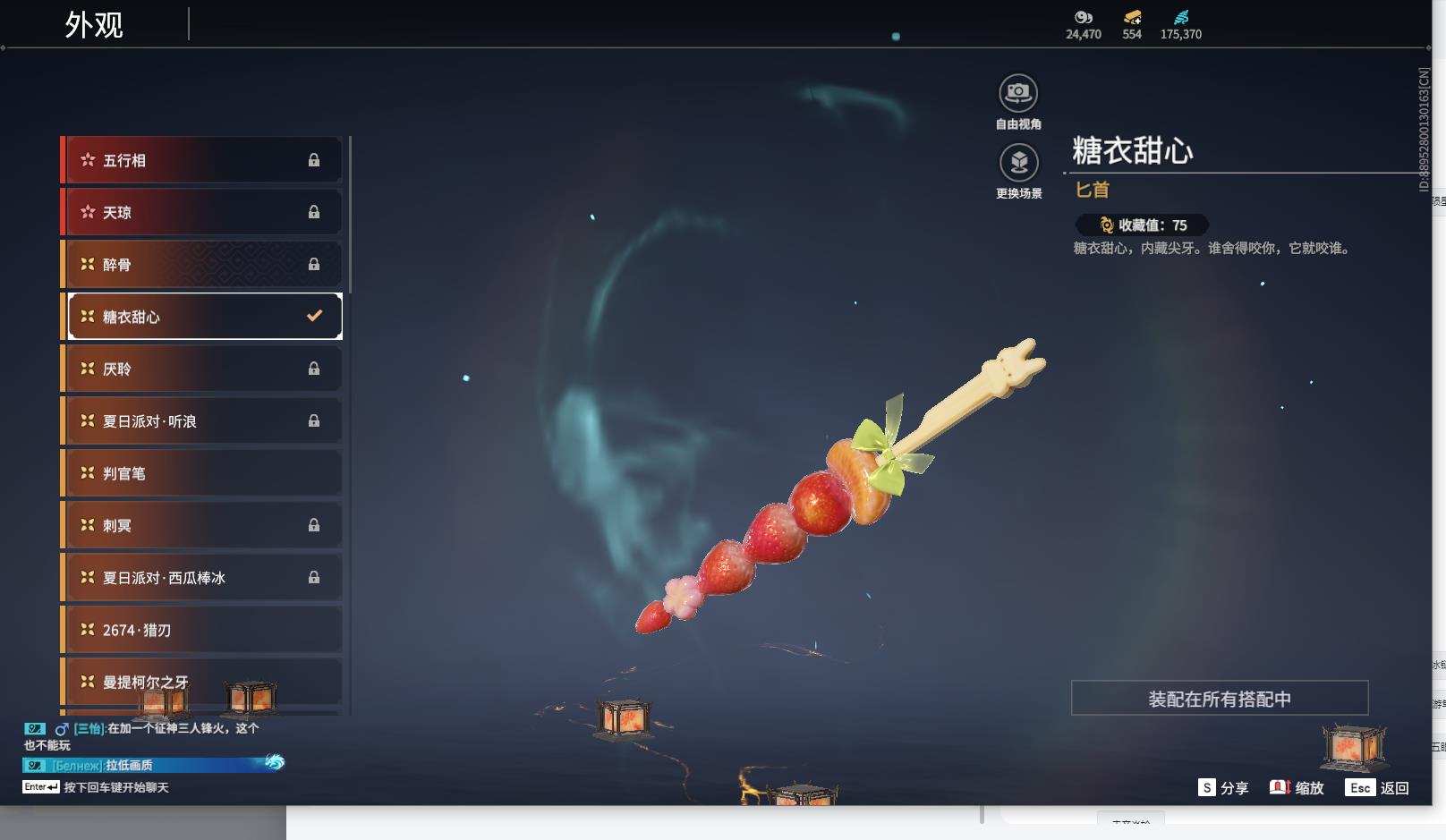The height and width of the screenshot is (840, 1446).
Task: Click the 自由视角 camera icon
Action: point(1018,92)
